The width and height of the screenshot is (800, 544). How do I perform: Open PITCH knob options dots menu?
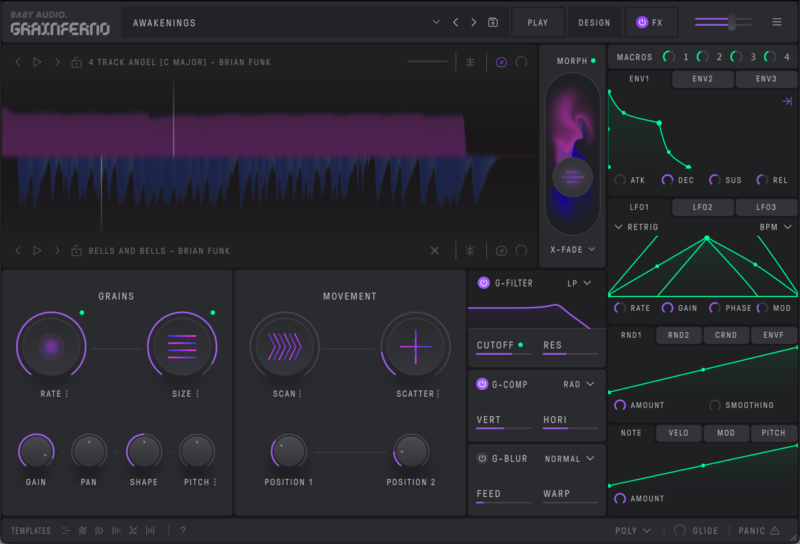(x=215, y=482)
